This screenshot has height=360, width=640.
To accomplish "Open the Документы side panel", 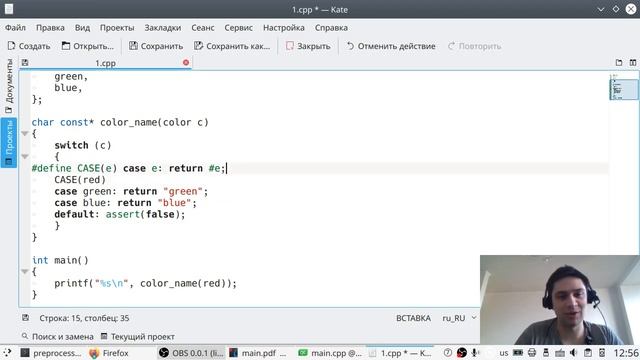I will point(9,86).
